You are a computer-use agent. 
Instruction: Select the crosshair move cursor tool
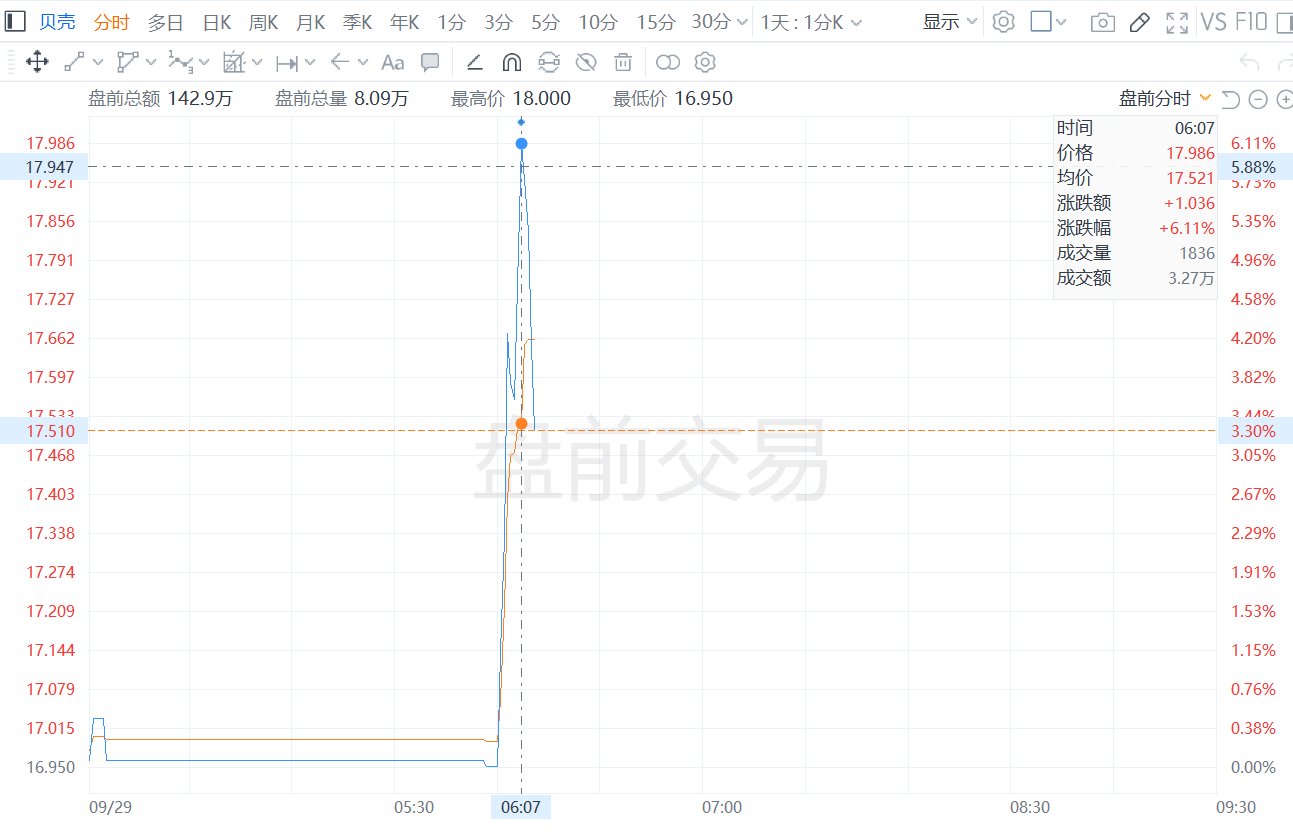tap(37, 62)
